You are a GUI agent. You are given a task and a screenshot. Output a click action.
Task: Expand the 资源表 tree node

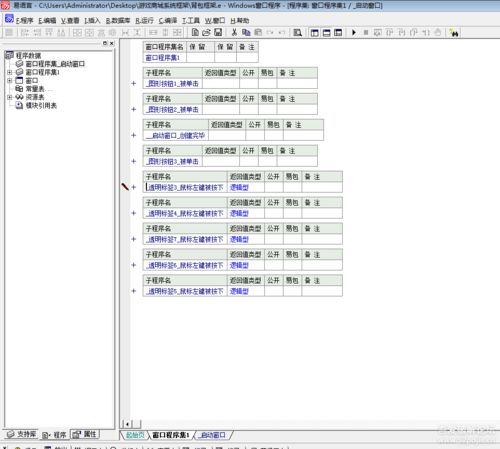(10, 97)
